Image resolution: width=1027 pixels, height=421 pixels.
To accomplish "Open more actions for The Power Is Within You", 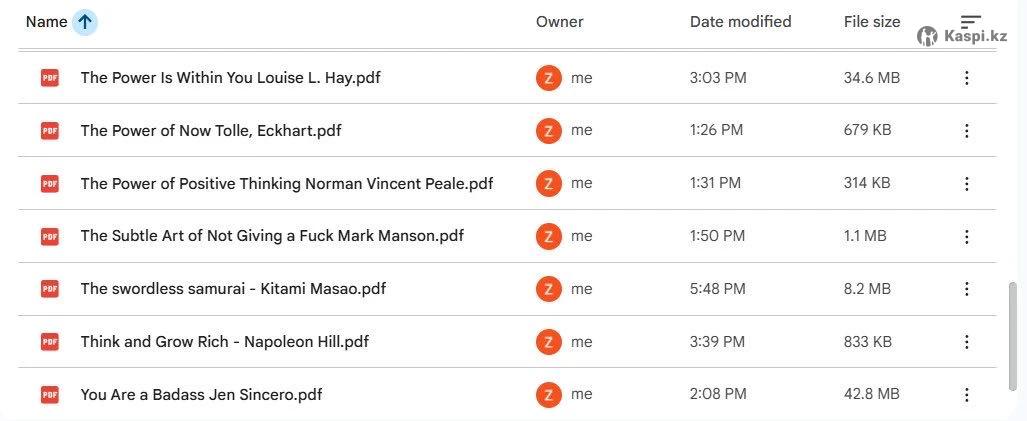I will click(966, 78).
